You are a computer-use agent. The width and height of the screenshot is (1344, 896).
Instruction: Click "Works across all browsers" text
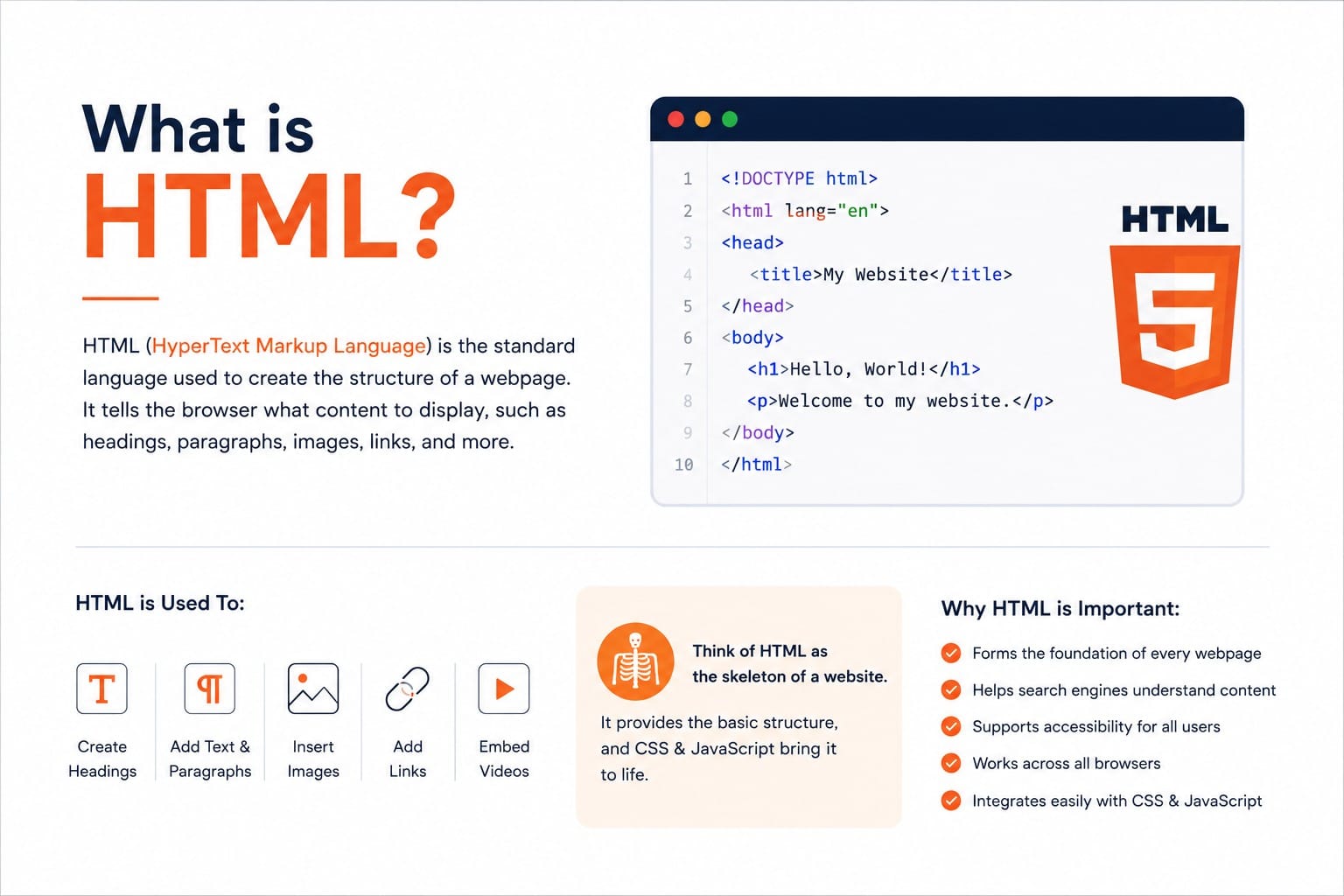tap(1066, 763)
